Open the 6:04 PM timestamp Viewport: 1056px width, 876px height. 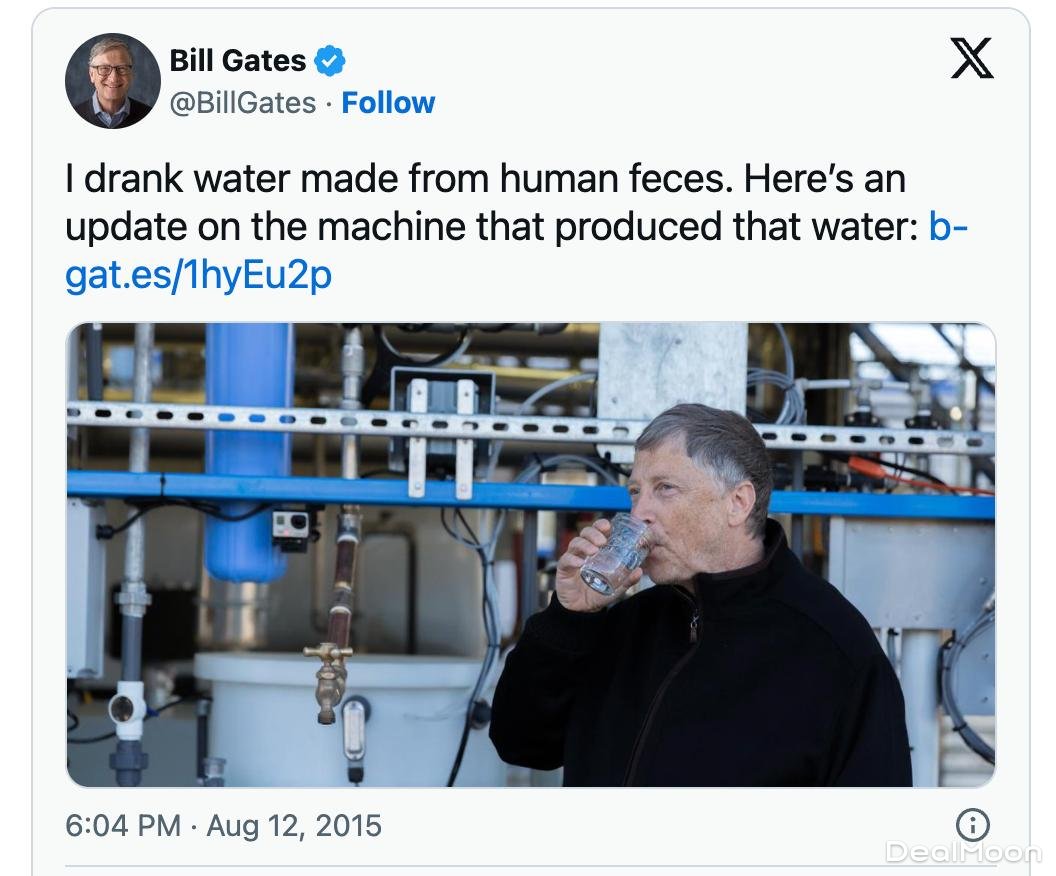[x=124, y=826]
